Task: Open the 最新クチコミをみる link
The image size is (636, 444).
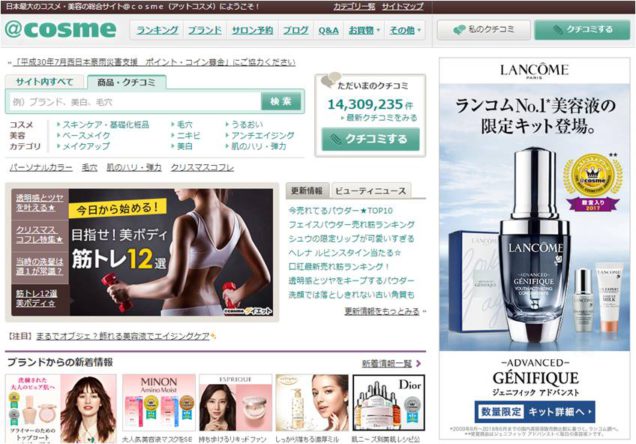Action: click(x=381, y=118)
